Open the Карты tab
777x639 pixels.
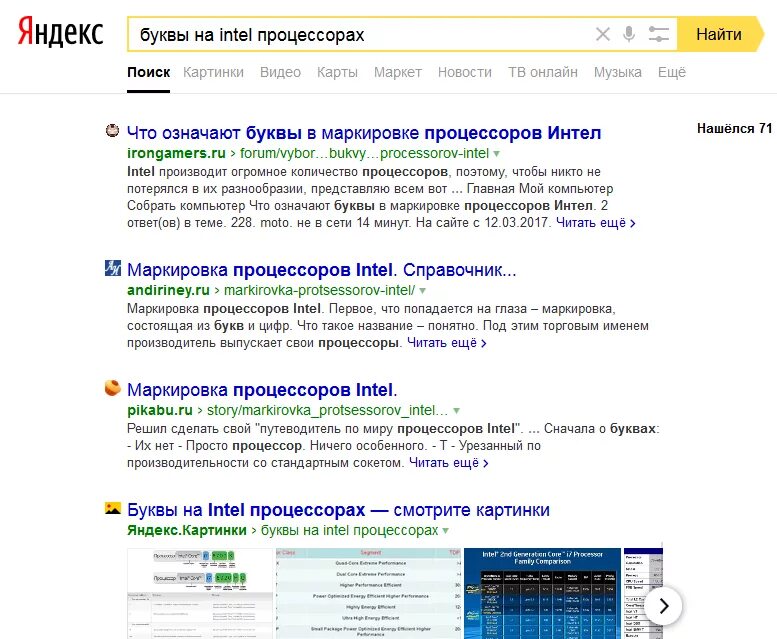pyautogui.click(x=337, y=72)
